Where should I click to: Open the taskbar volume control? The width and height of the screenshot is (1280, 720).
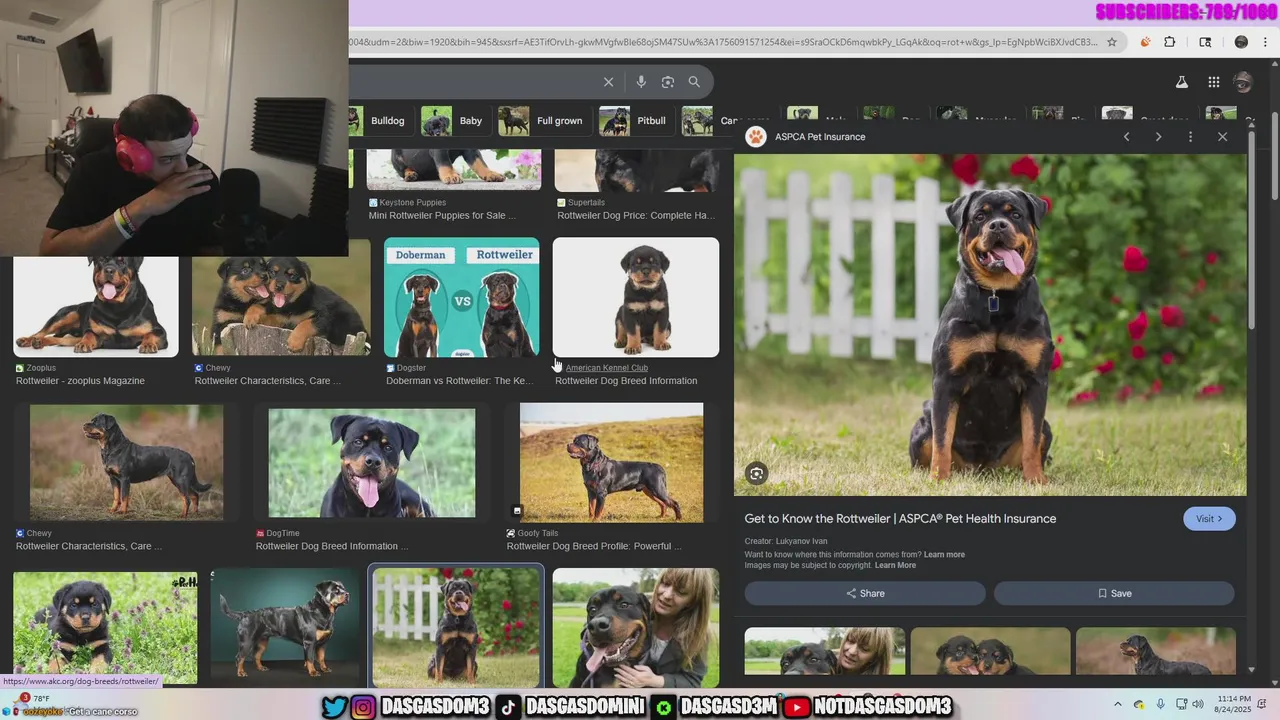1198,705
